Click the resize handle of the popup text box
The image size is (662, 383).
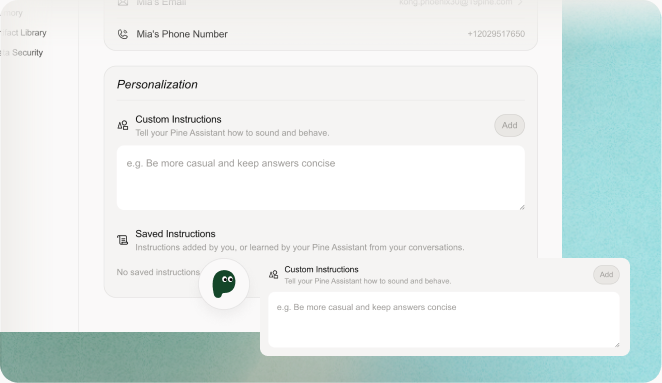(x=617, y=345)
